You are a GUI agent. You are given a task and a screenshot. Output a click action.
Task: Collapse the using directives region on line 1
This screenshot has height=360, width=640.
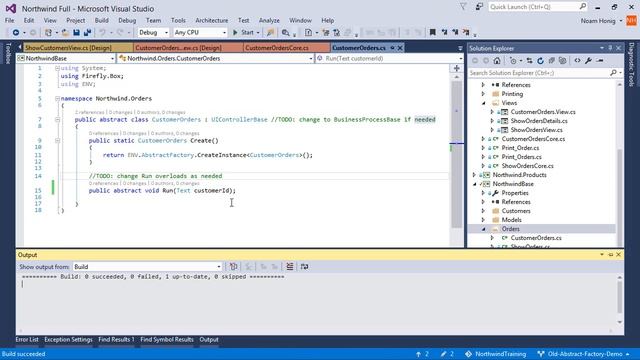tap(58, 68)
